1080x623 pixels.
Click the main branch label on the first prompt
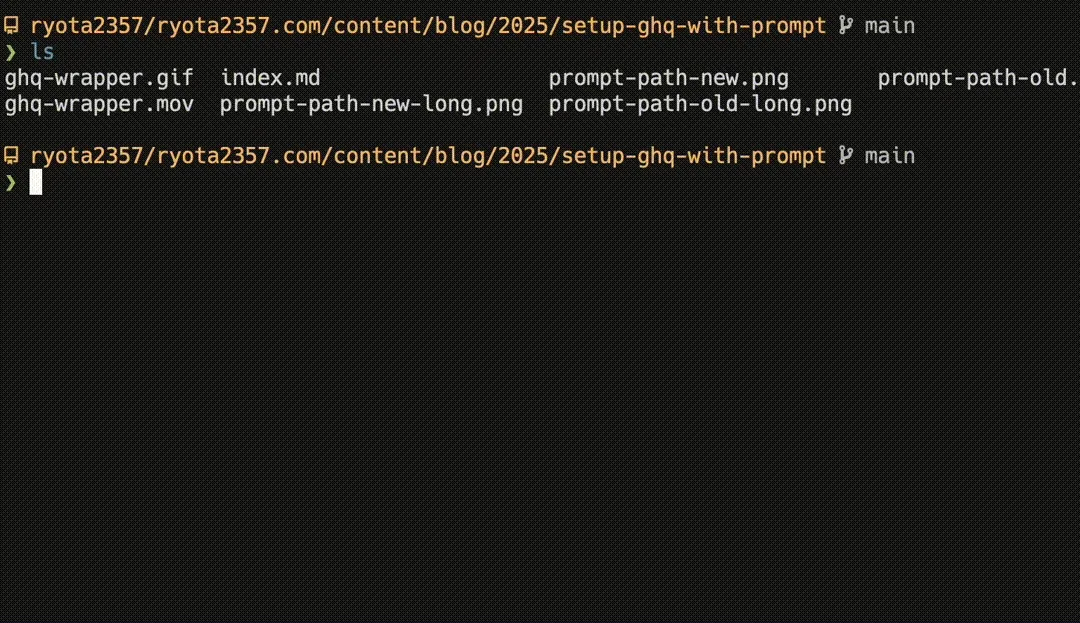(890, 26)
